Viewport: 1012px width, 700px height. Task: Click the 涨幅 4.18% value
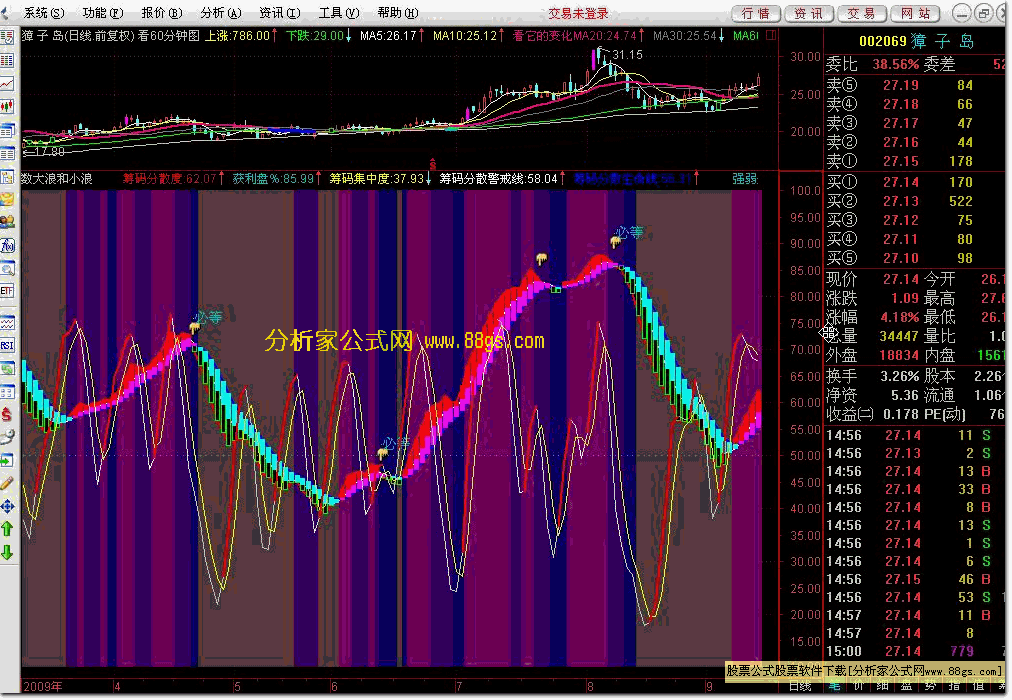(x=900, y=317)
